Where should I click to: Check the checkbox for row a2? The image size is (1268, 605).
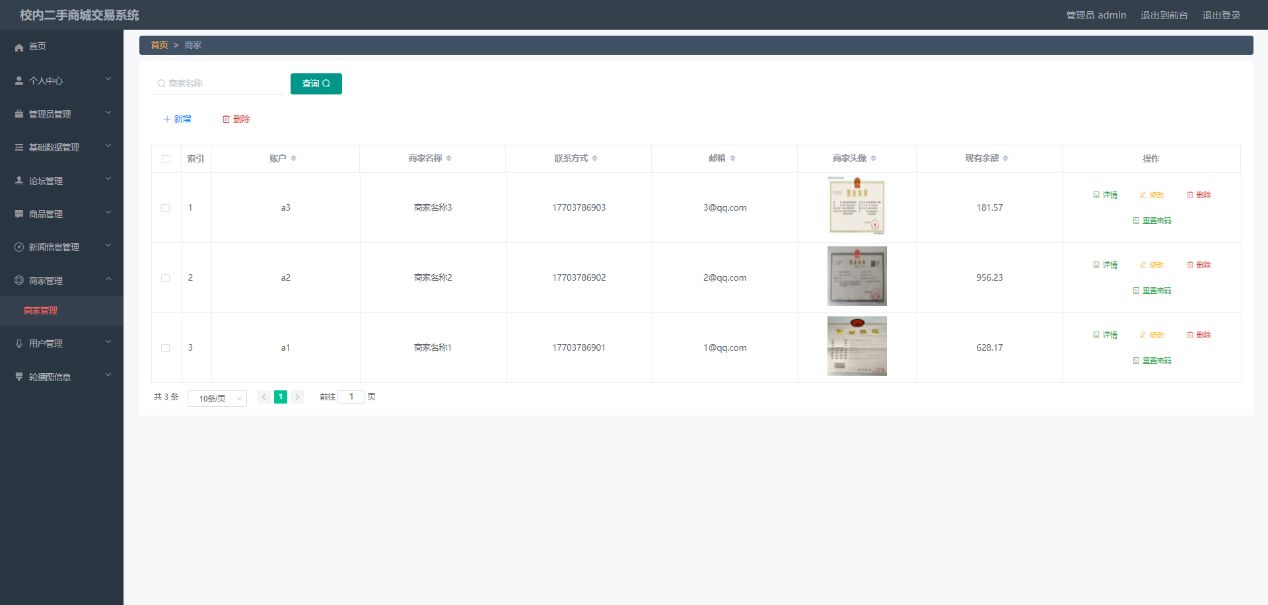tap(166, 278)
